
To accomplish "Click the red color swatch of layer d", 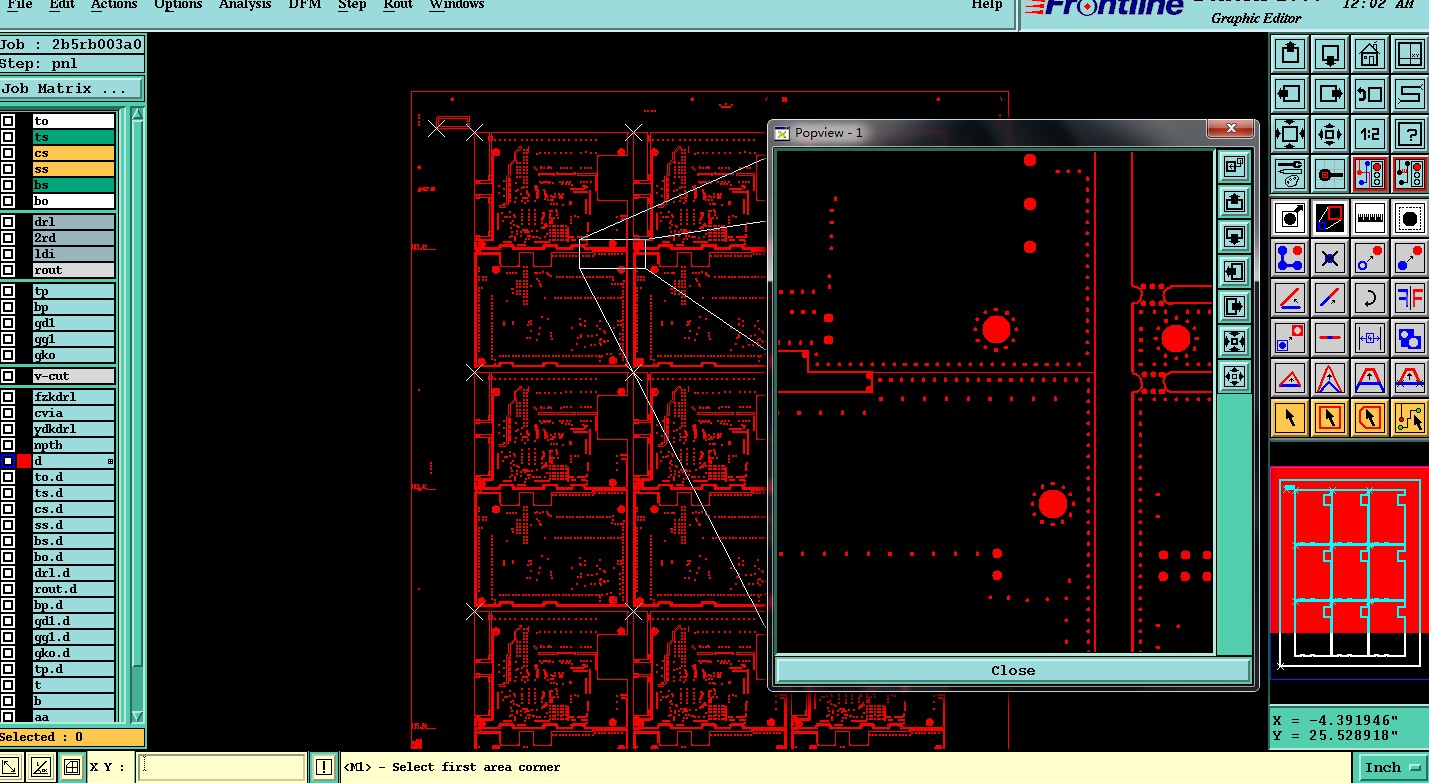I will point(24,461).
